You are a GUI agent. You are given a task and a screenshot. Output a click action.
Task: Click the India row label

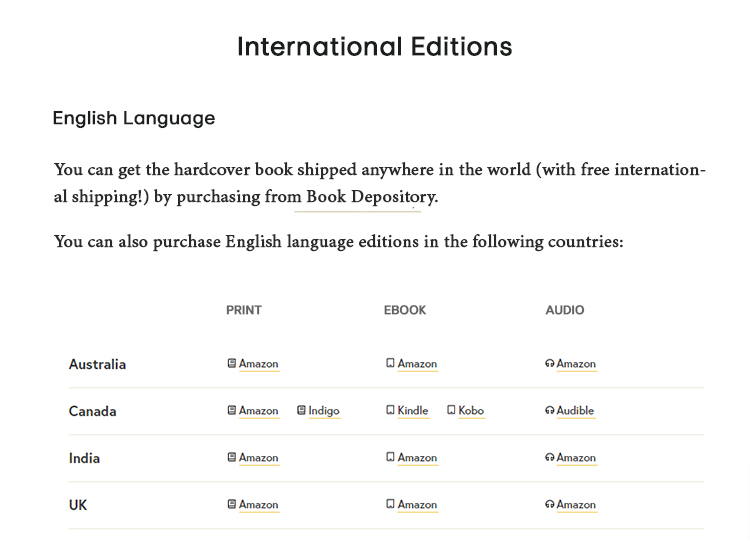[84, 458]
